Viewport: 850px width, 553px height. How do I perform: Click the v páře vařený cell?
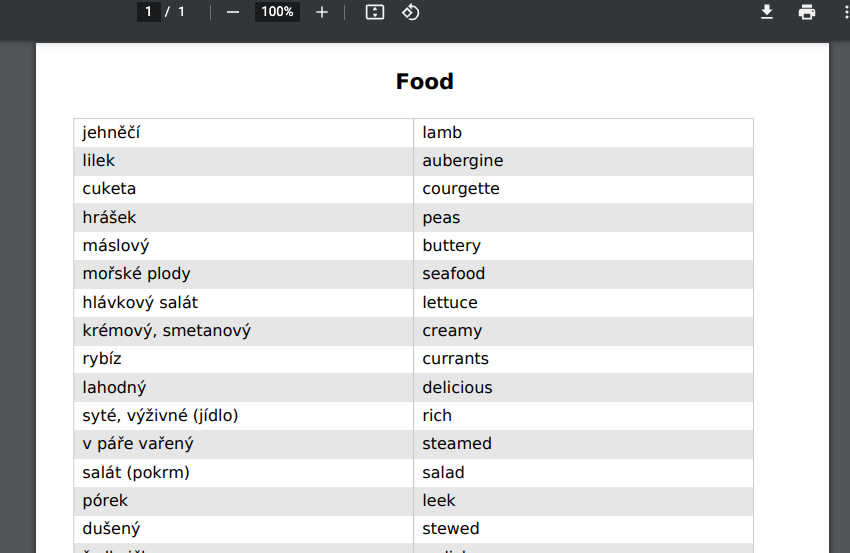pos(243,444)
